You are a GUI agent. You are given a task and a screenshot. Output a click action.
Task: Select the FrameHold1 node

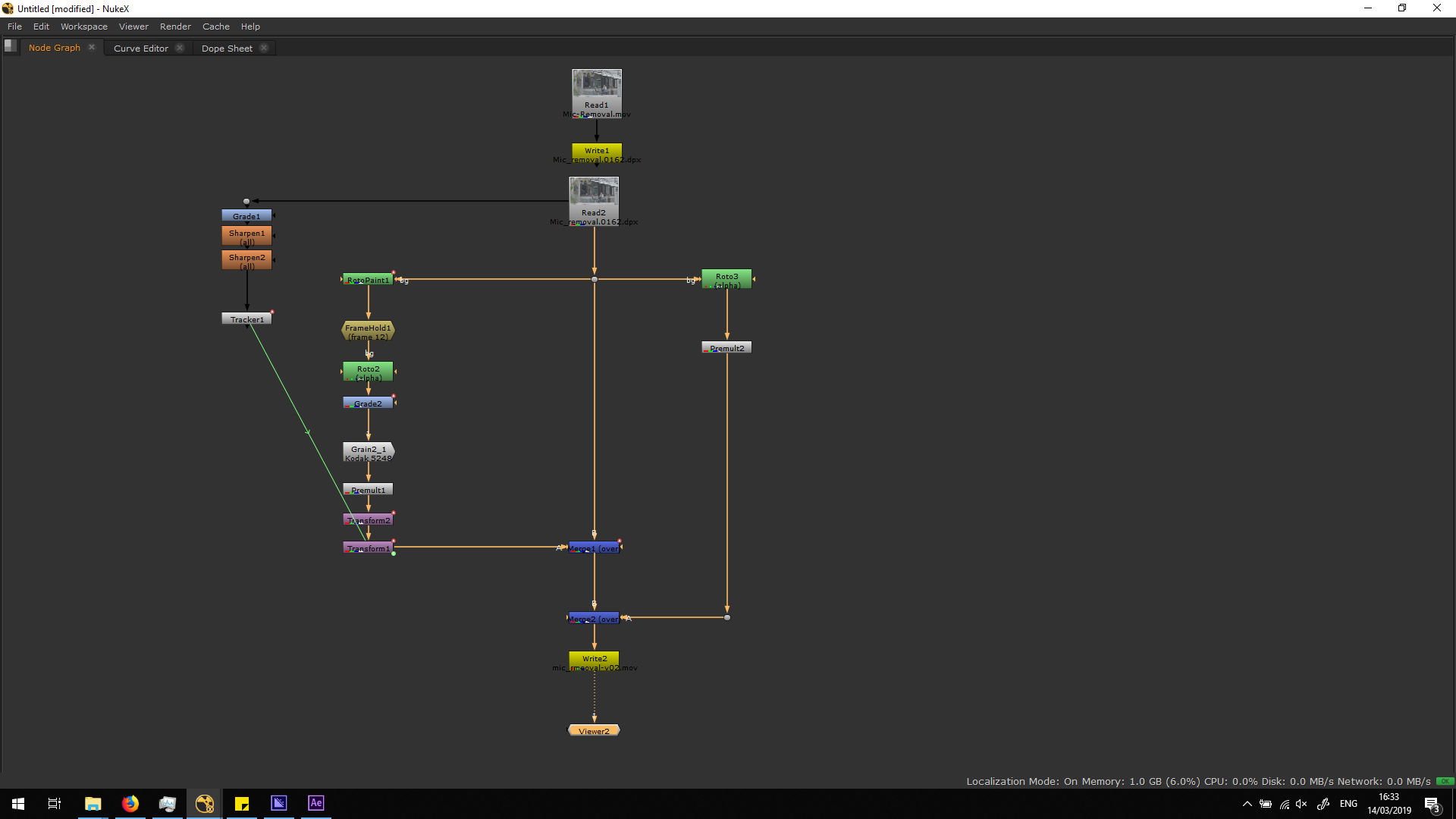click(x=368, y=331)
